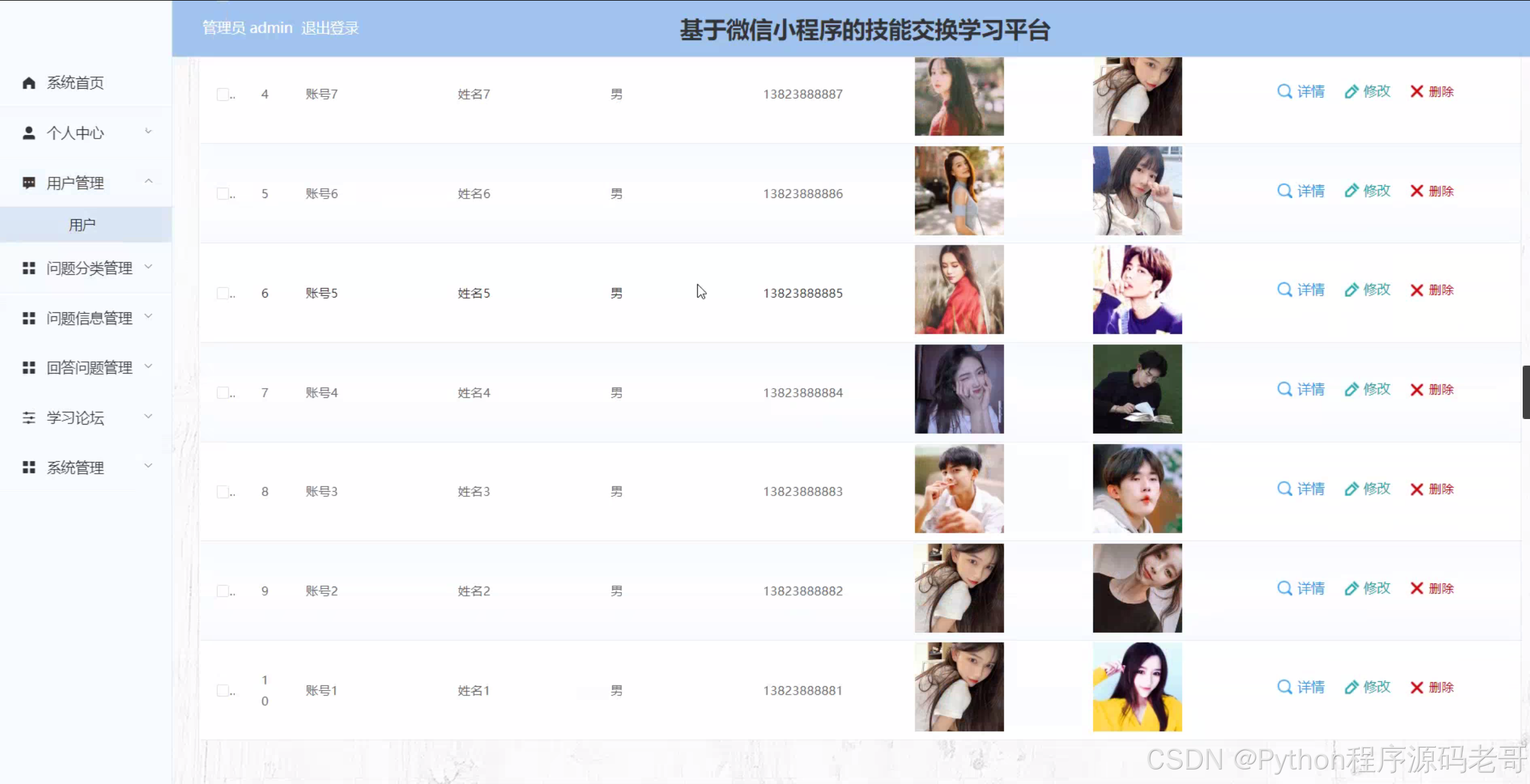Click the vertical scrollbar thumb on right edge
This screenshot has height=784, width=1530.
1525,392
